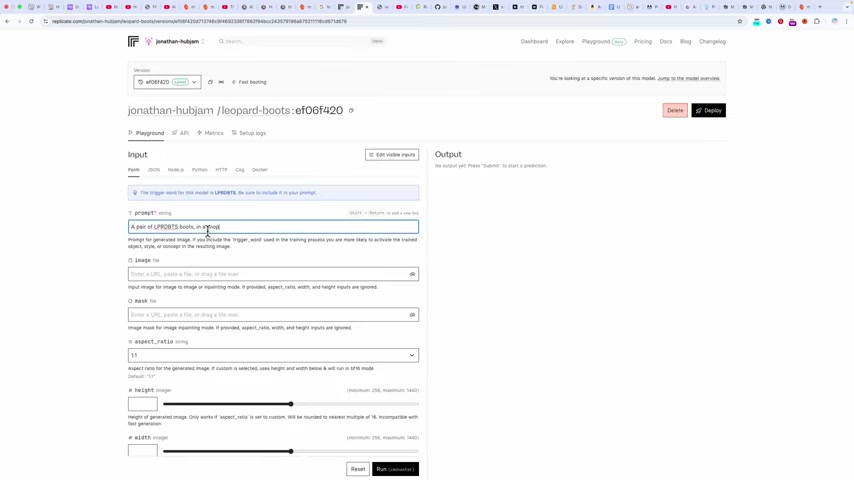Open Chrome three-dot menu
The width and height of the screenshot is (854, 480).
coord(846,21)
